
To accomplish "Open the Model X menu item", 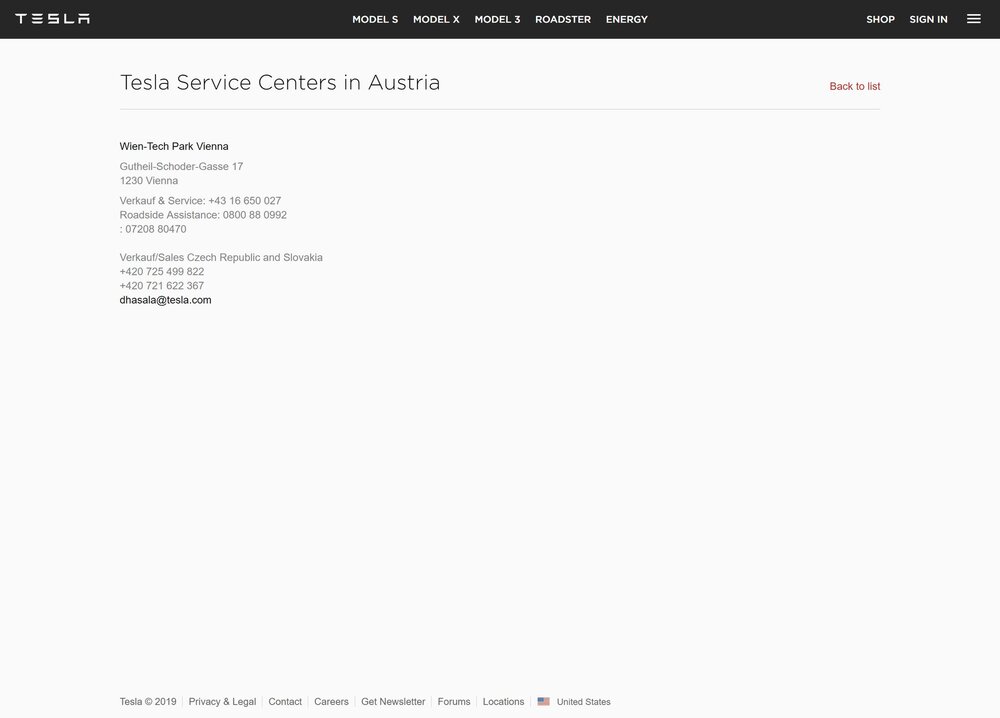I will (436, 19).
